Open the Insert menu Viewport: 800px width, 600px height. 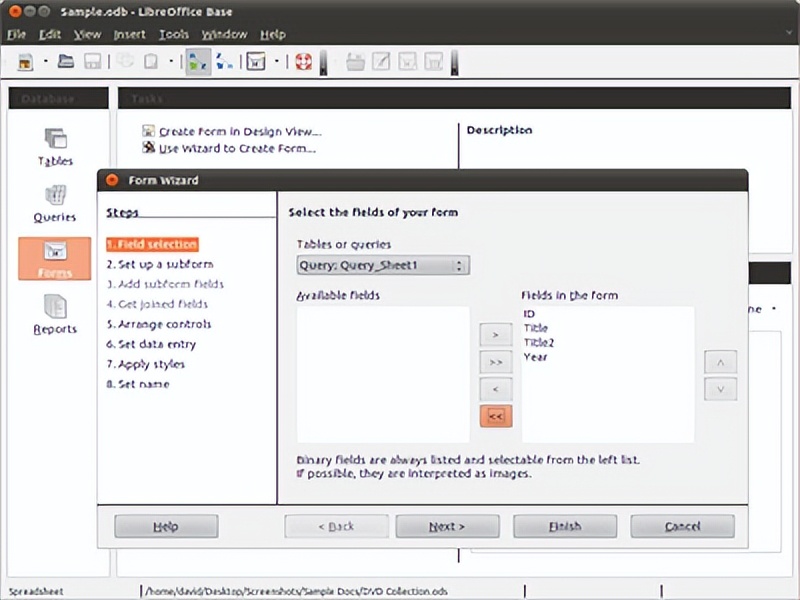pyautogui.click(x=129, y=35)
